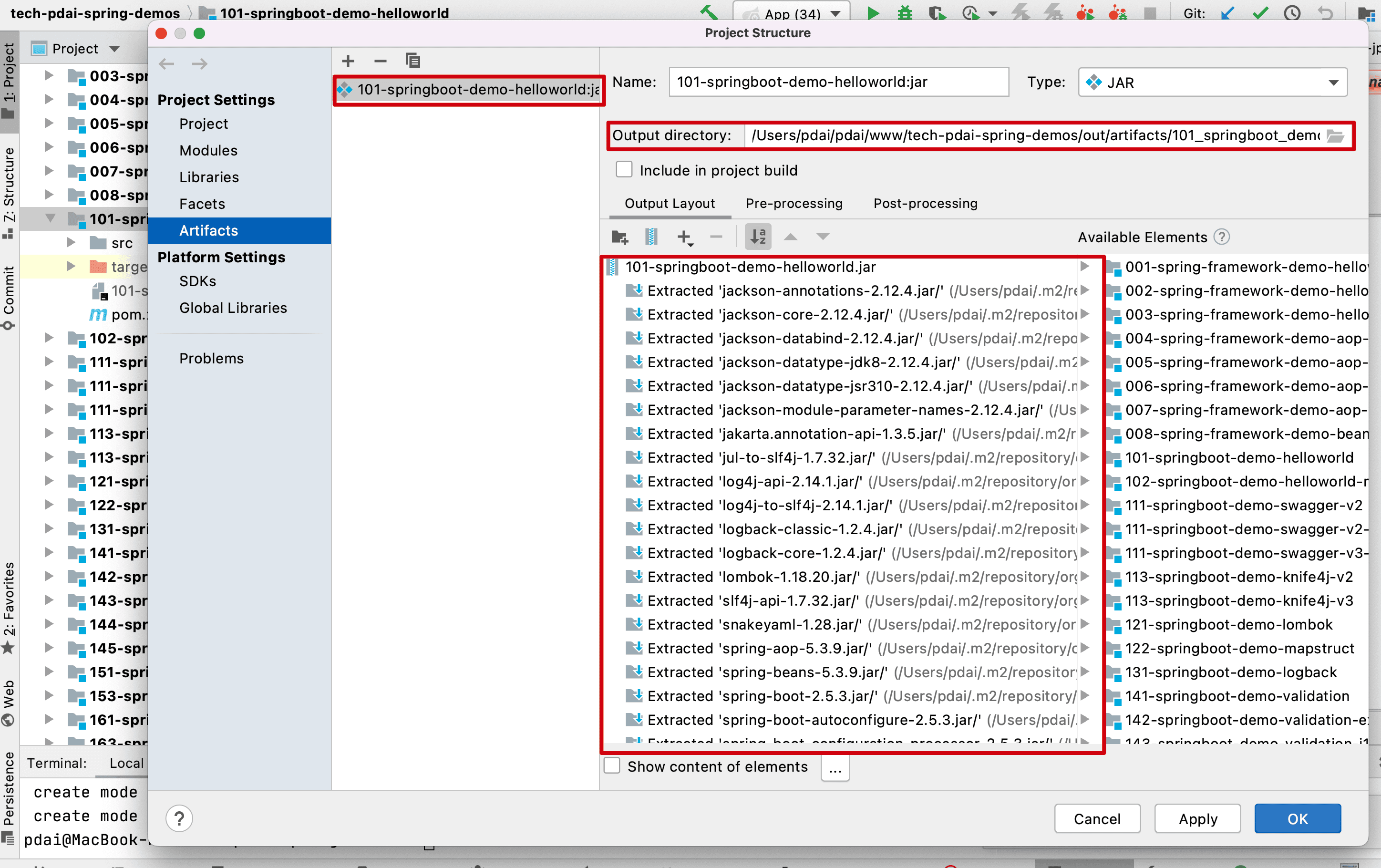Enable Include in project build checkbox
The width and height of the screenshot is (1381, 868).
[624, 170]
